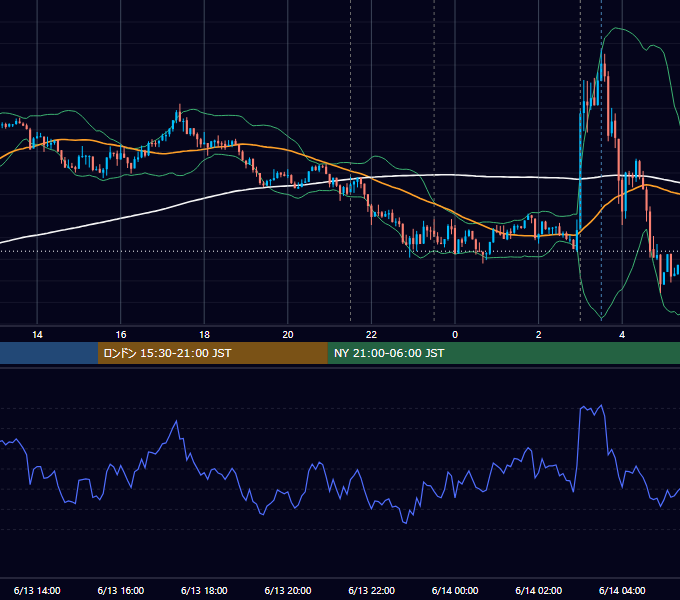Screen dimensions: 680x600
Task: Click the NY 21:00-06:00 JST session bar
Action: 503,353
